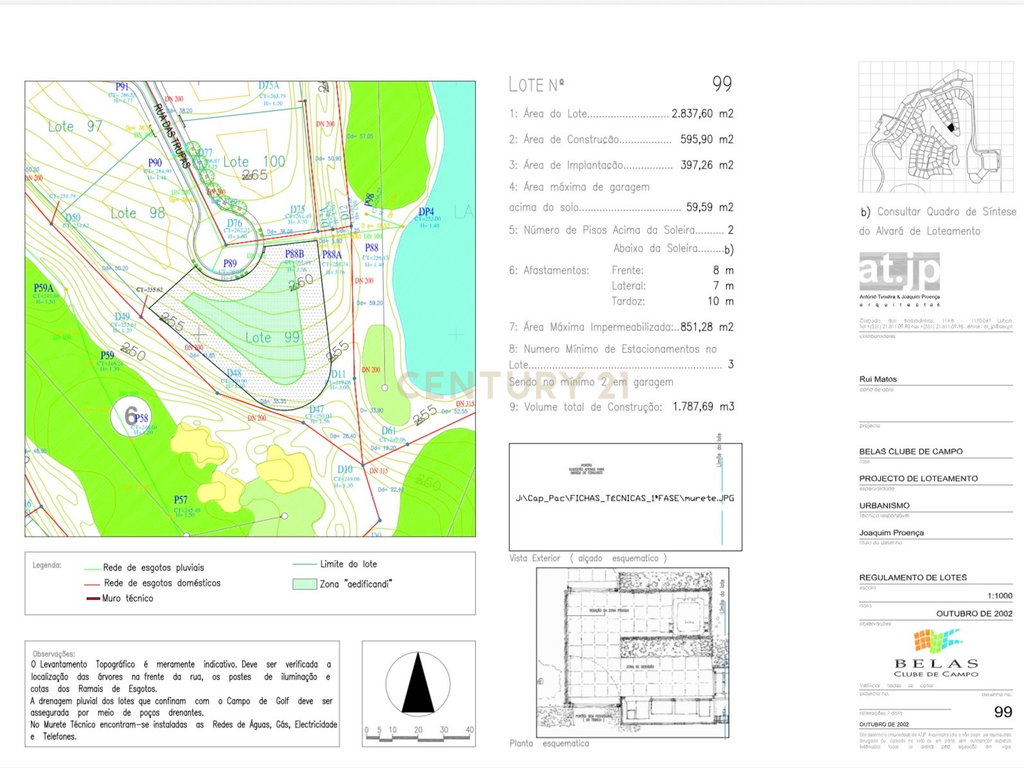Click the Área do Lote 2.837,60 m2 line
1024x768 pixels.
click(621, 114)
